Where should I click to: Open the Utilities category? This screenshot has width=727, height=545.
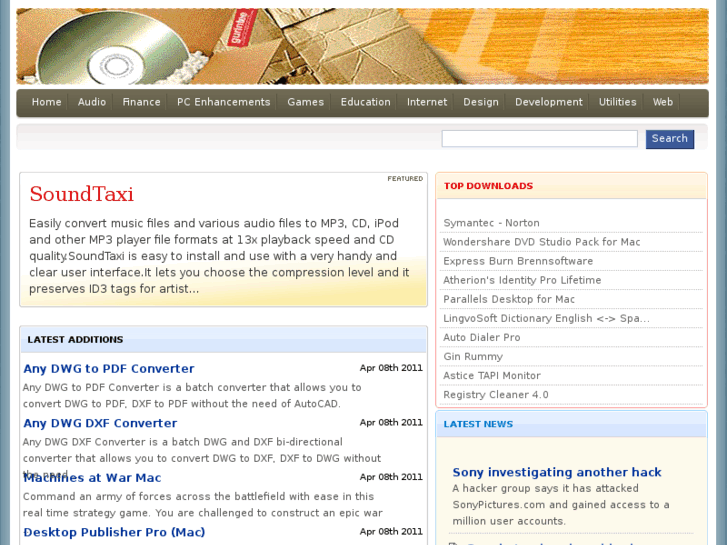coord(618,102)
